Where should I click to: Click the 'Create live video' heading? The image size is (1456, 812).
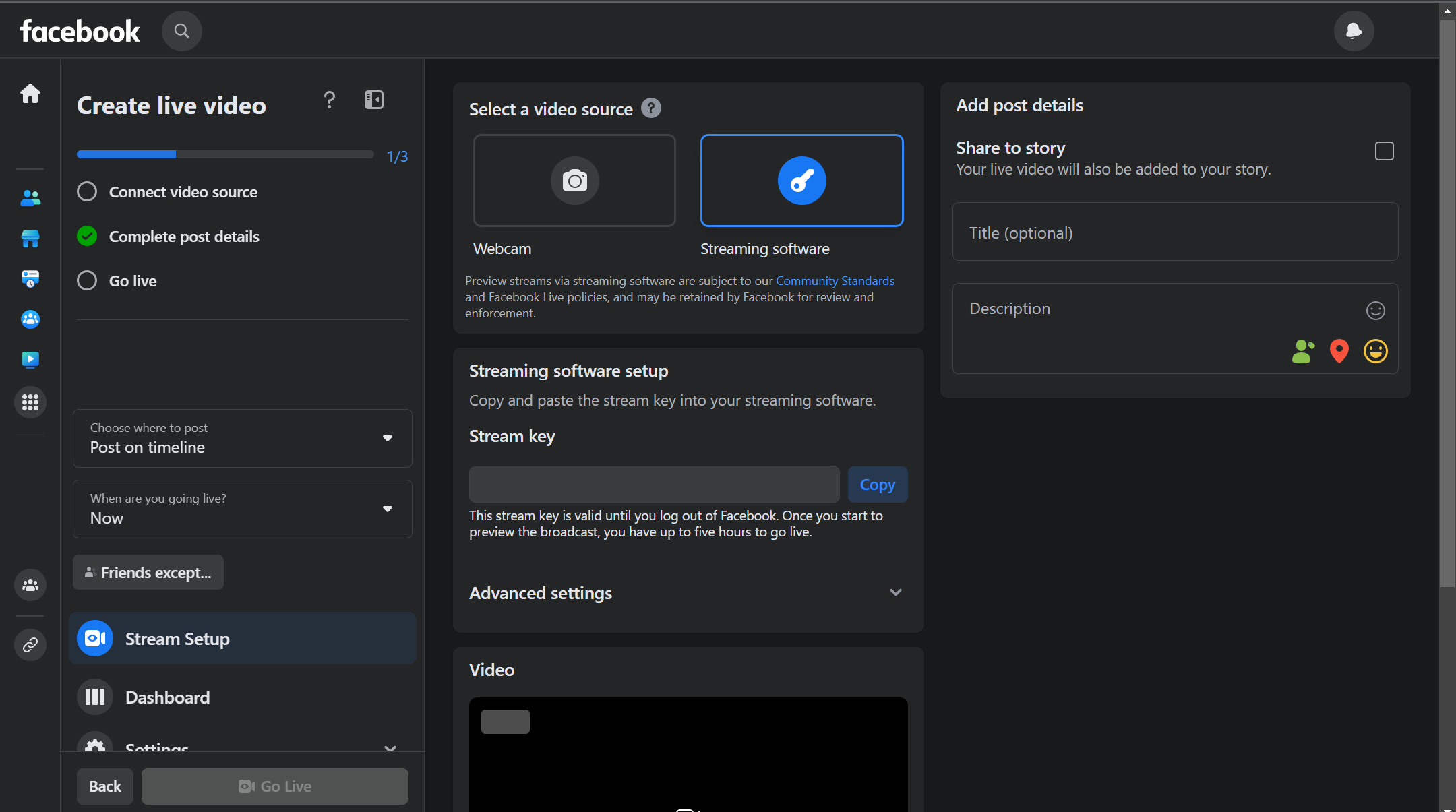click(171, 105)
